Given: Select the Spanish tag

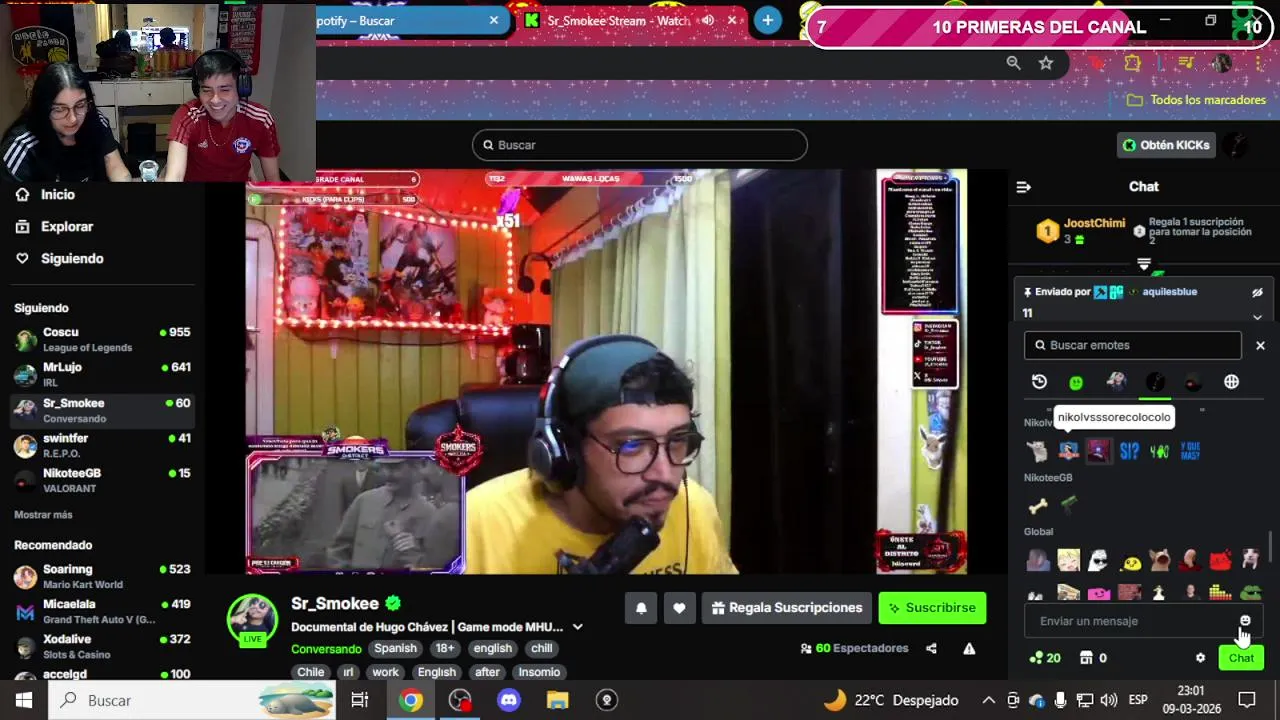Looking at the screenshot, I should (395, 648).
